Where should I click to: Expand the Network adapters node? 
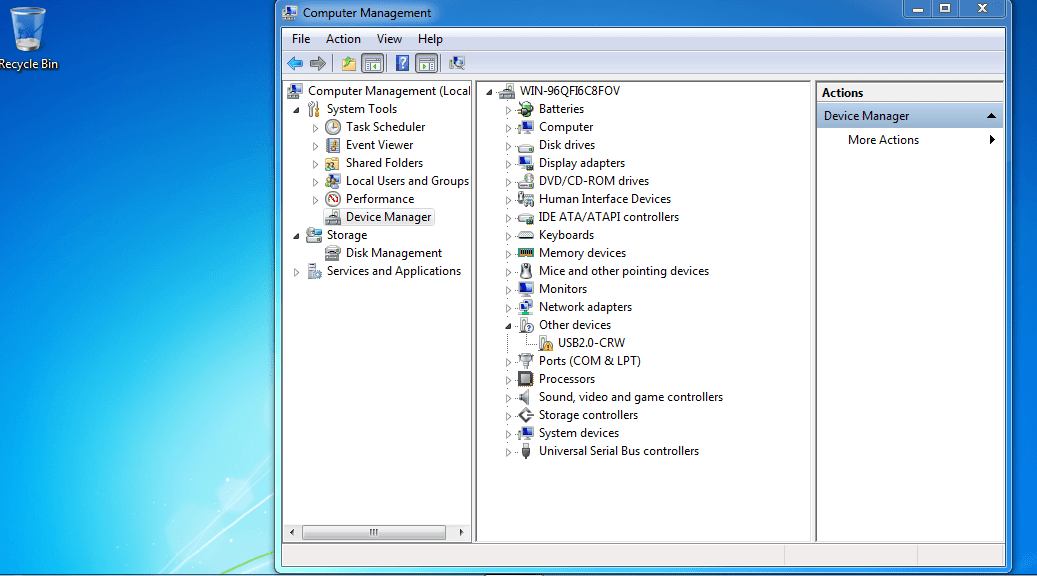[x=508, y=308]
